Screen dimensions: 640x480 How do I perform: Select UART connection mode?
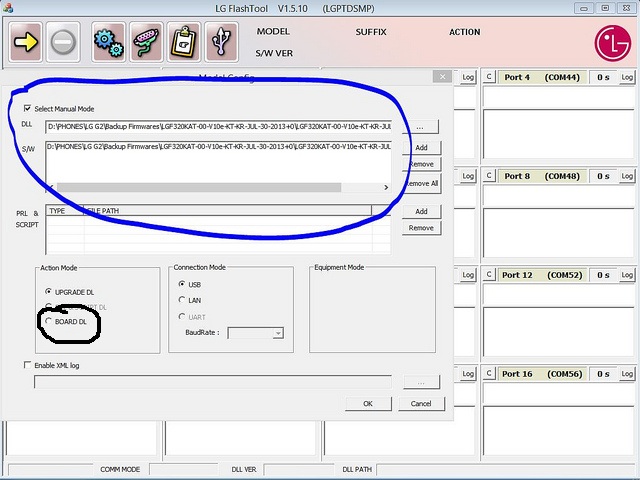point(182,316)
